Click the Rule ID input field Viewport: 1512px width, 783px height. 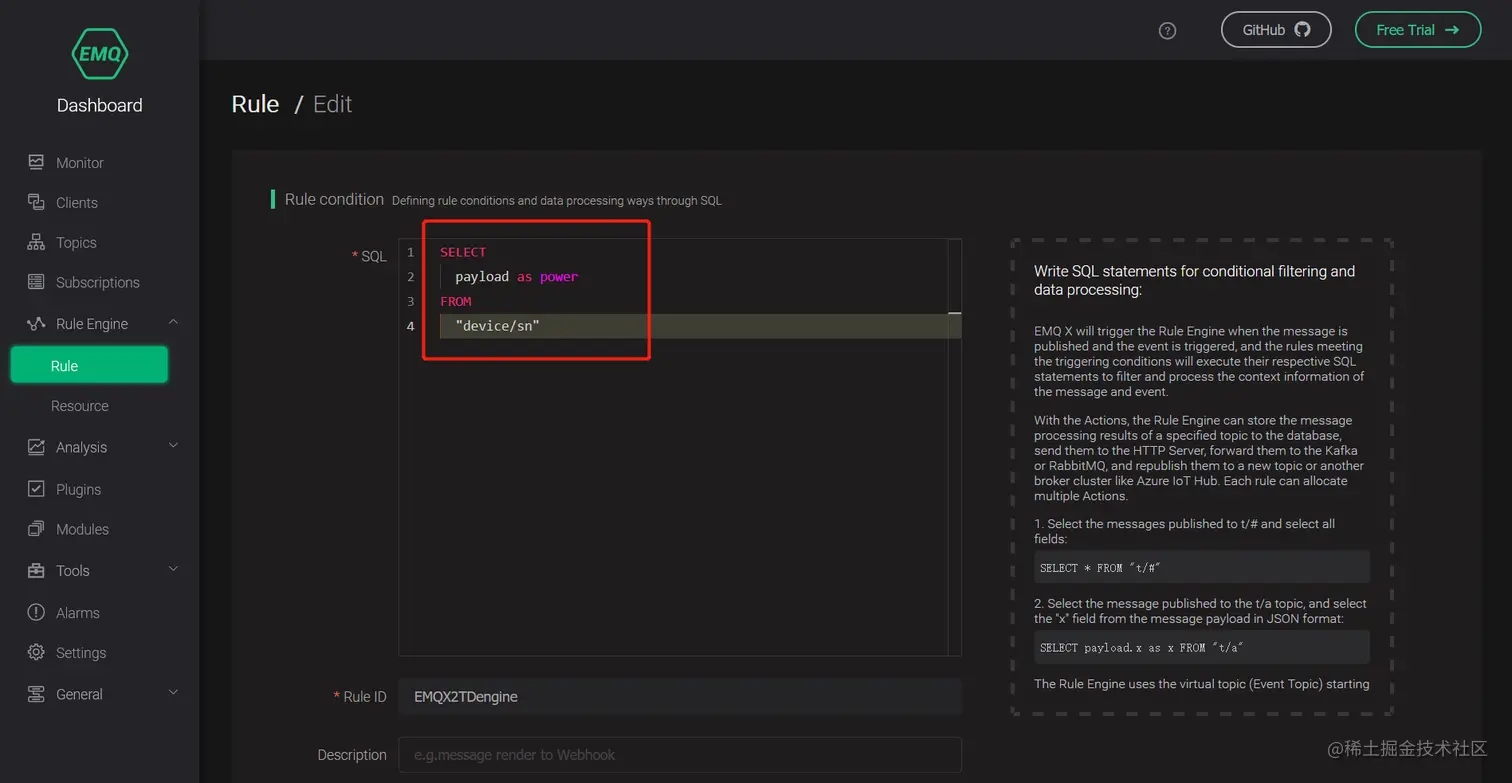(x=680, y=697)
